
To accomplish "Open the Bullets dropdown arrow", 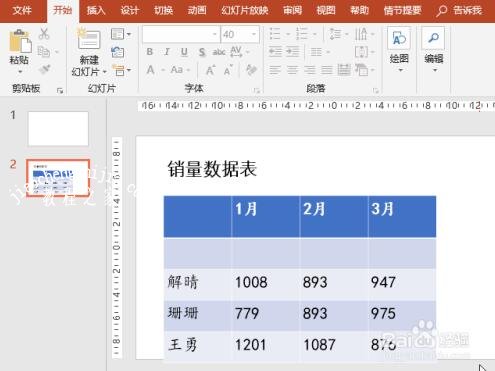I will click(288, 34).
